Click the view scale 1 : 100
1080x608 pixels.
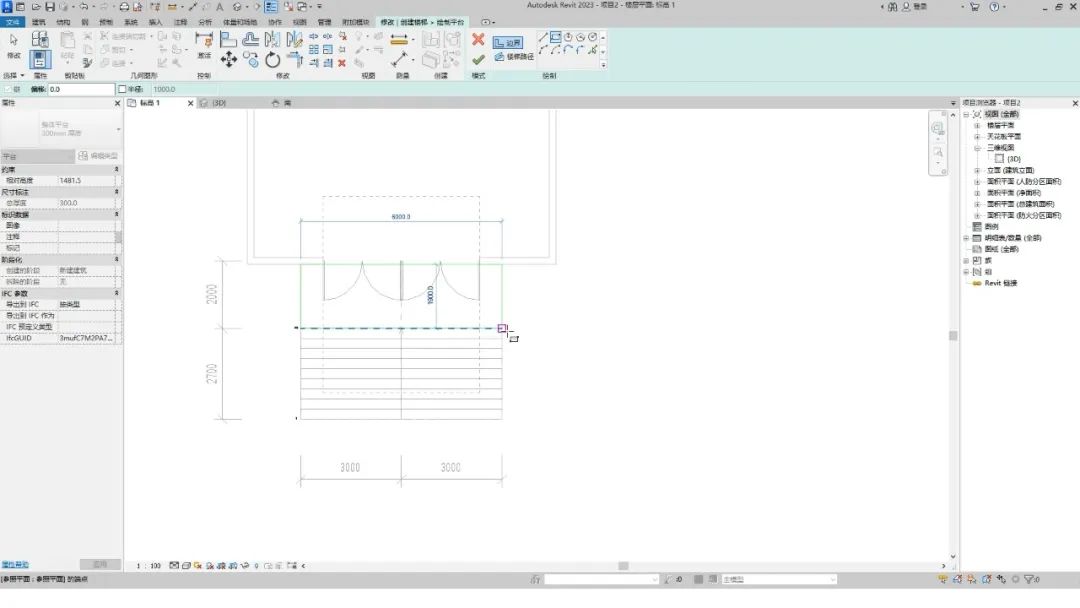148,566
